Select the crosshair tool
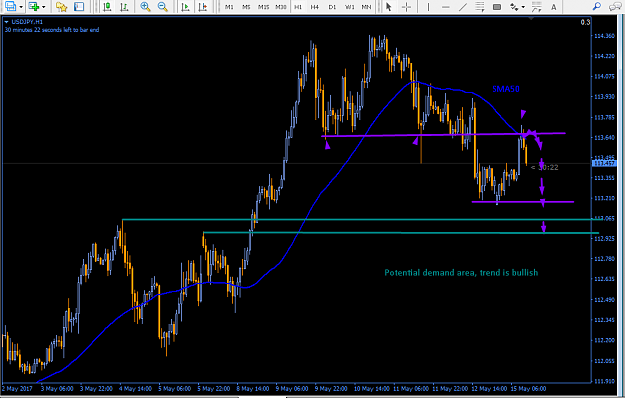Screen dimensions: 625x398 click(x=406, y=6)
